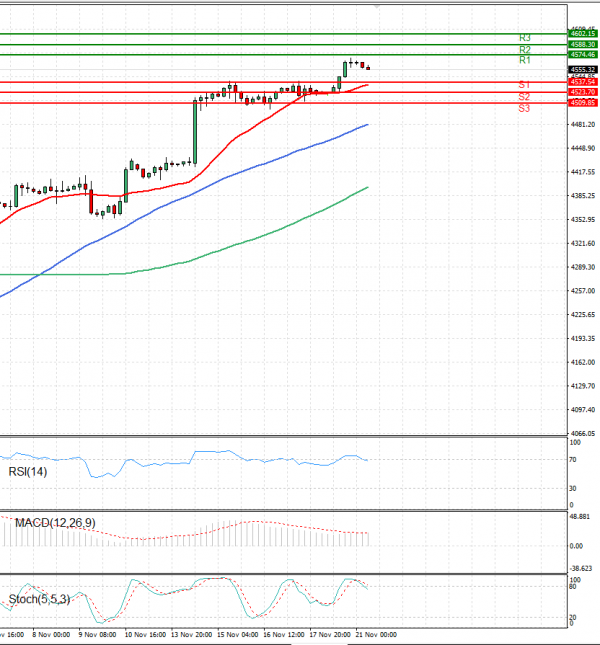Click the 4588.30 green price tag
The height and width of the screenshot is (645, 600).
tap(583, 44)
